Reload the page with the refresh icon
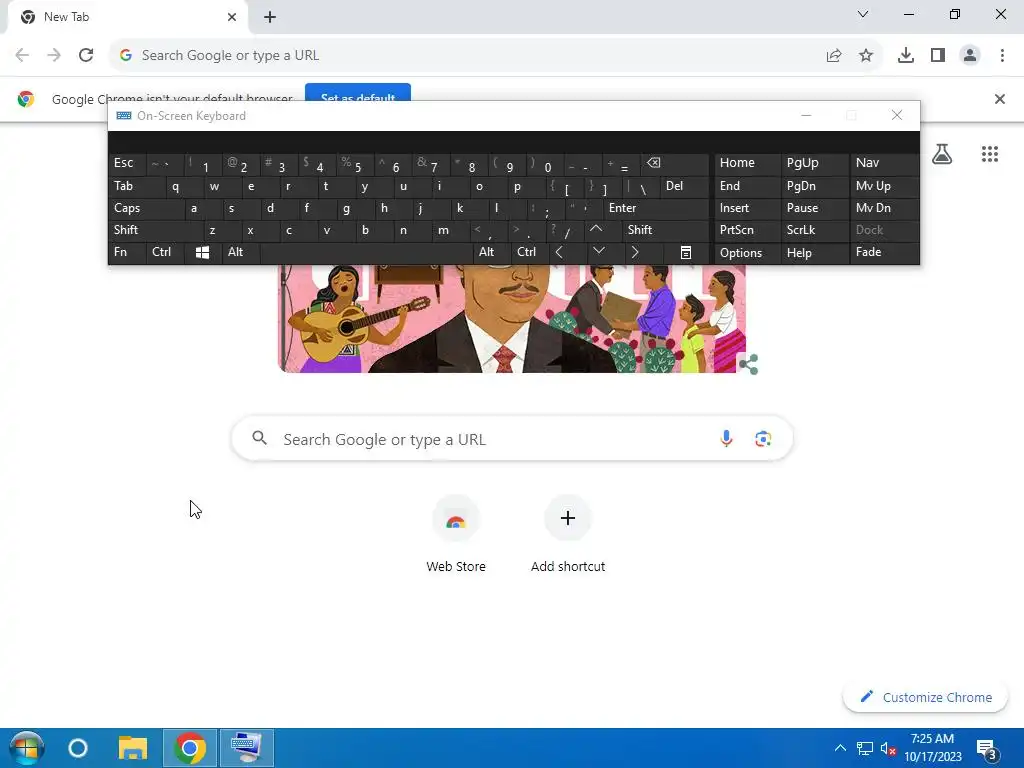 pos(86,55)
